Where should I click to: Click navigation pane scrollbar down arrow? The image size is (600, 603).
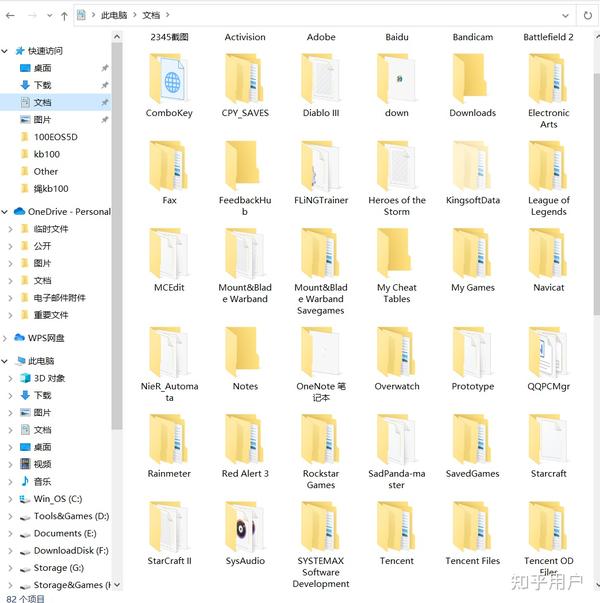[117, 585]
